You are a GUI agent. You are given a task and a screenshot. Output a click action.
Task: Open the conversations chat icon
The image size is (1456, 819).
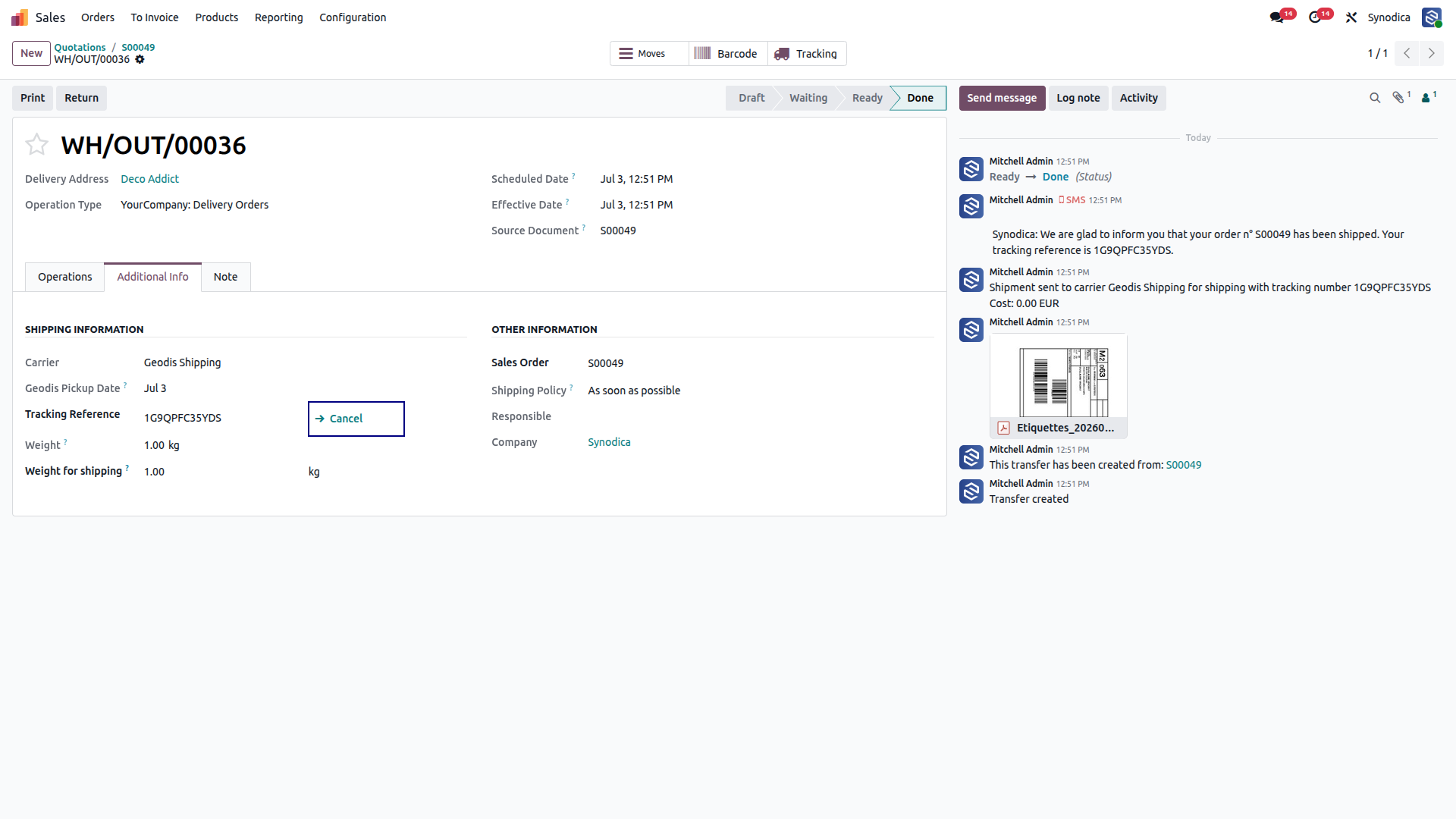click(1279, 17)
